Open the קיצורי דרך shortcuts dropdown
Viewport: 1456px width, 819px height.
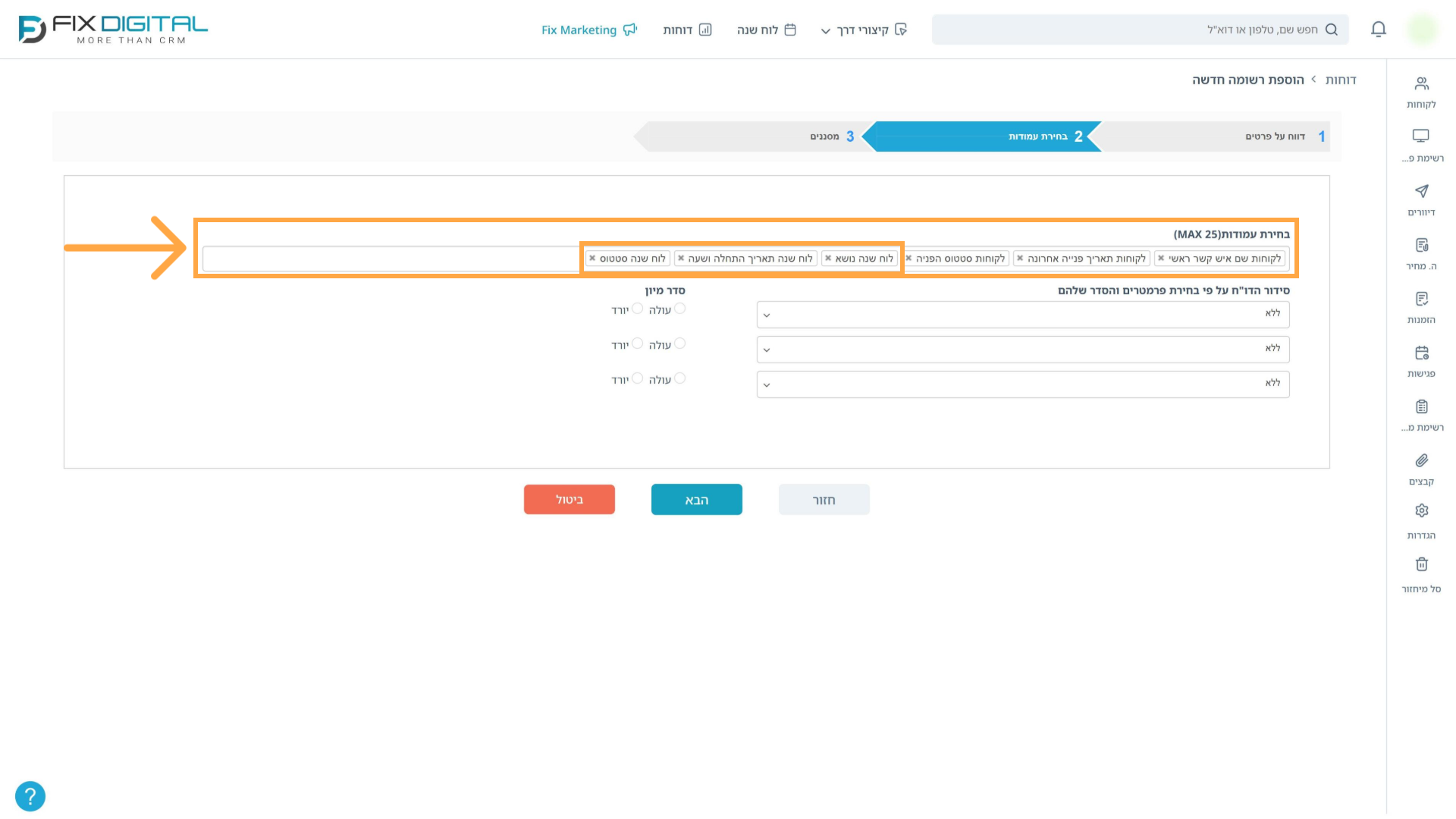click(x=864, y=30)
